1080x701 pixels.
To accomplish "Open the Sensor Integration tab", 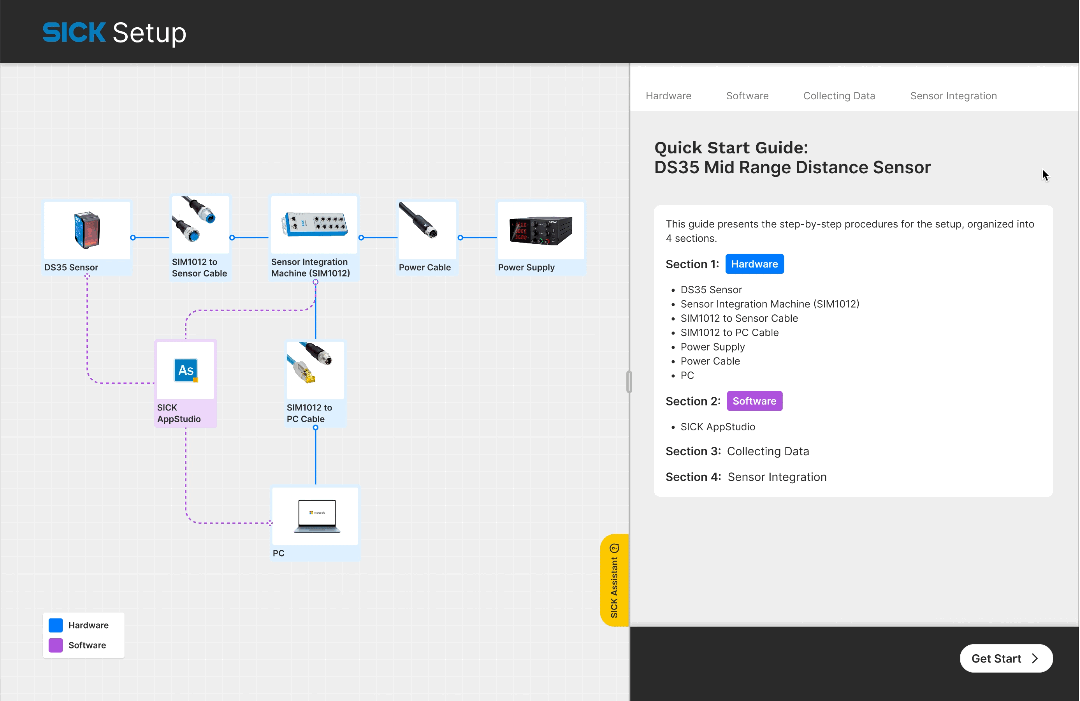I will pyautogui.click(x=953, y=96).
